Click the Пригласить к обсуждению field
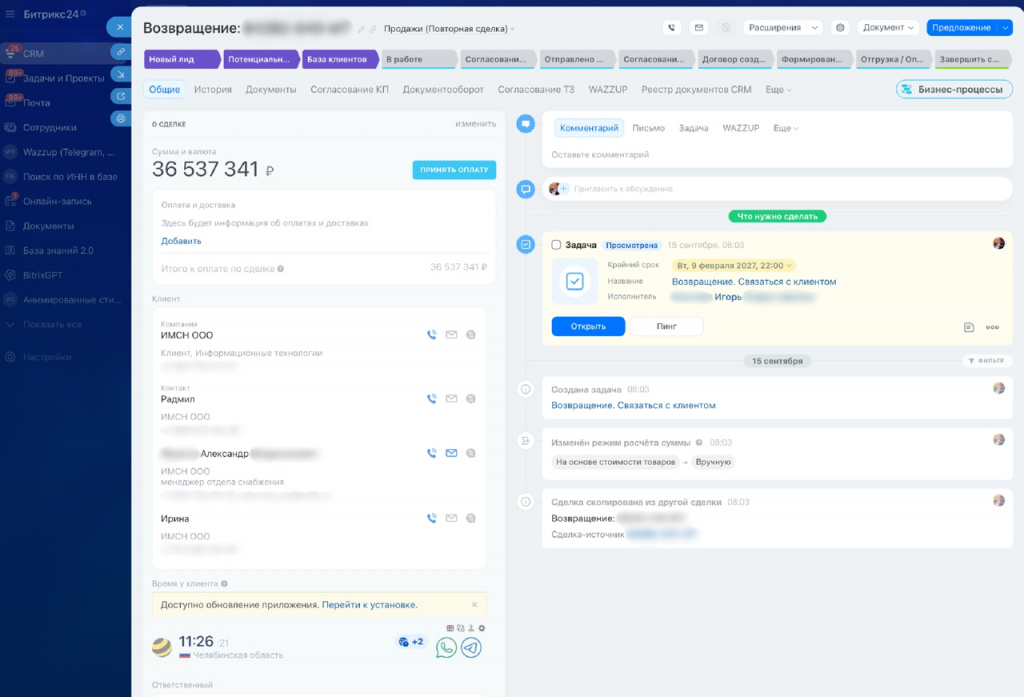Screen dimensions: 1024x697 click(777, 189)
